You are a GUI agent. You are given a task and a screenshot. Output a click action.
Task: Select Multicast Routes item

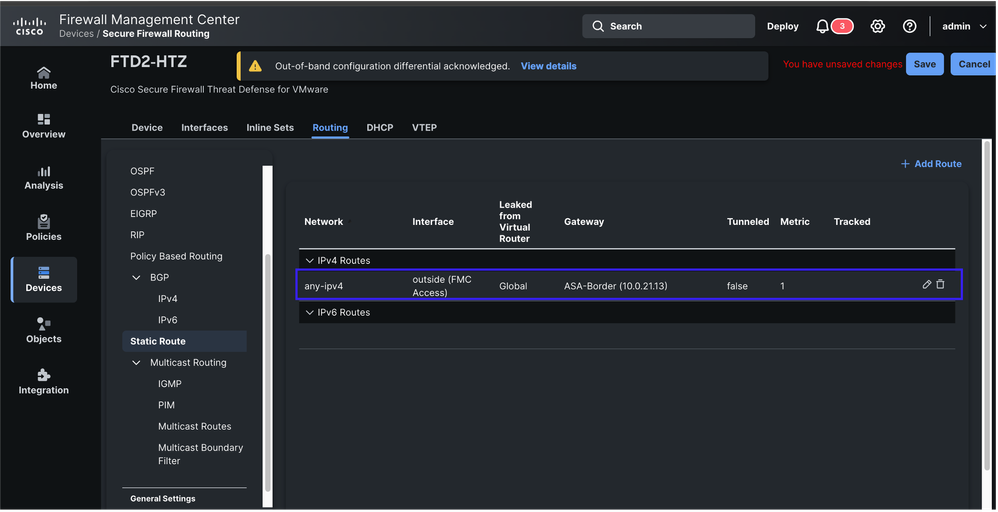tap(195, 427)
